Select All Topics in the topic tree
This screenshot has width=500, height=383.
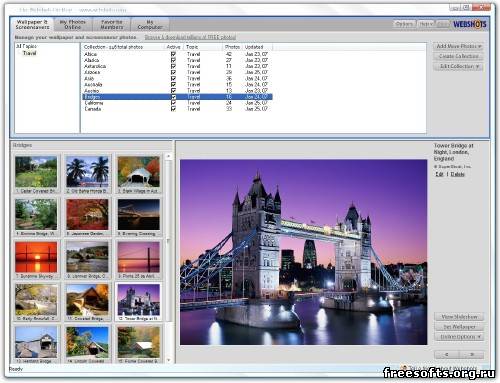pyautogui.click(x=26, y=46)
